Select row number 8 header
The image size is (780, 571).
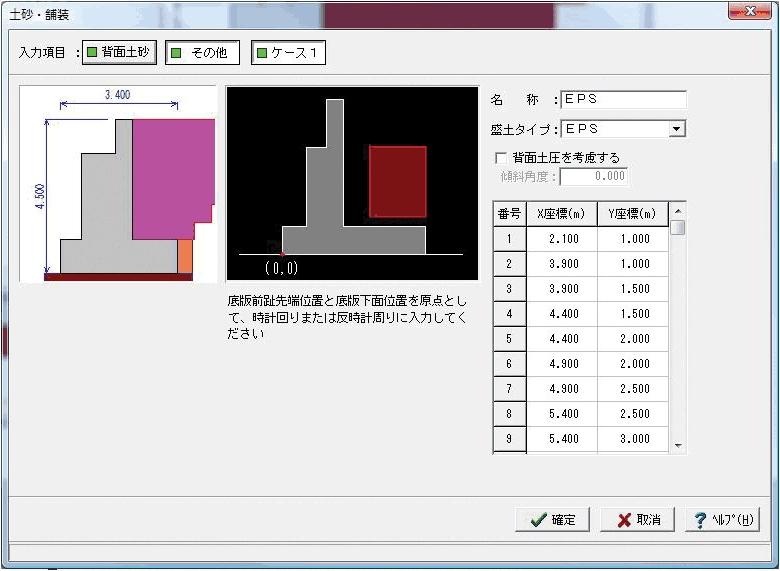[x=509, y=414]
